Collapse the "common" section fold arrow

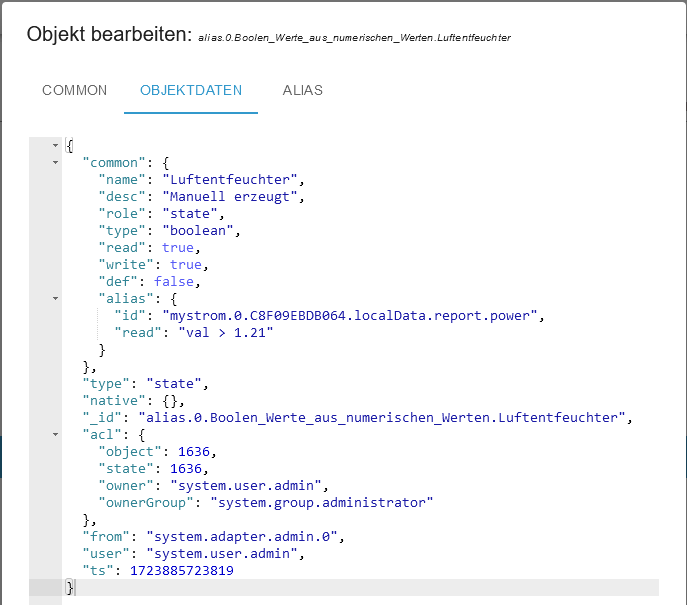[x=56, y=162]
